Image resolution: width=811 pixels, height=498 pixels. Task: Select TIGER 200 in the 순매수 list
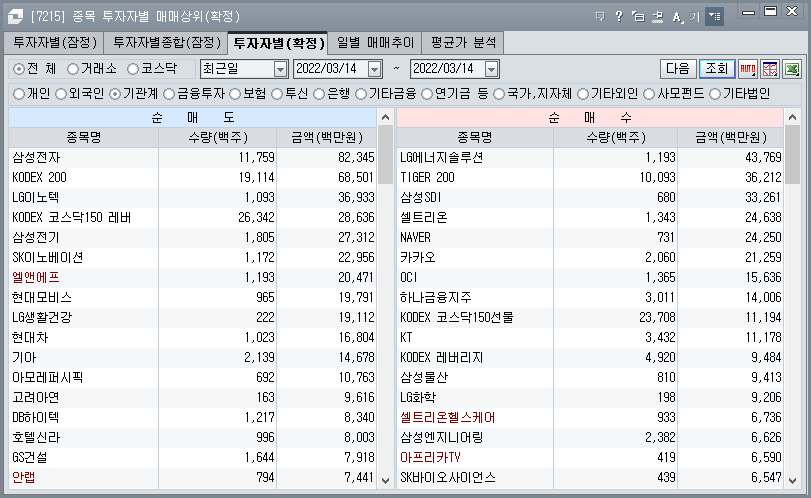(427, 177)
